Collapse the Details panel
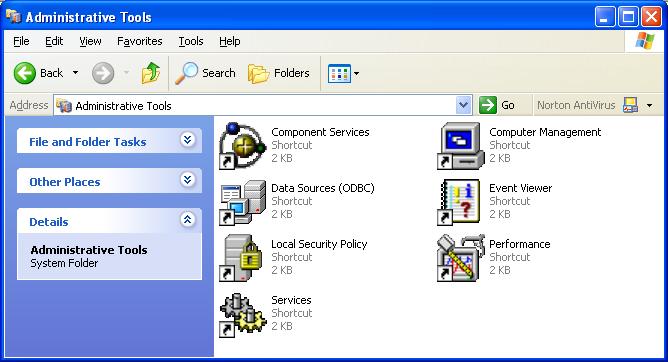668x362 pixels. 187,220
